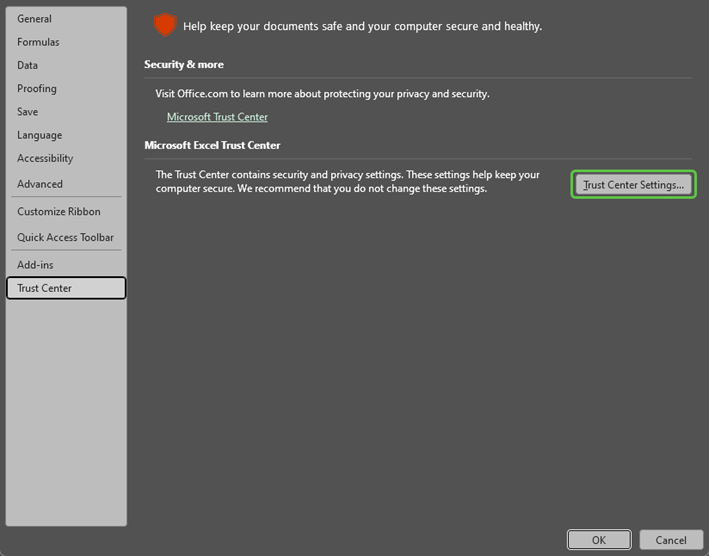This screenshot has height=556, width=709.
Task: Open the General options category
Action: 34,19
